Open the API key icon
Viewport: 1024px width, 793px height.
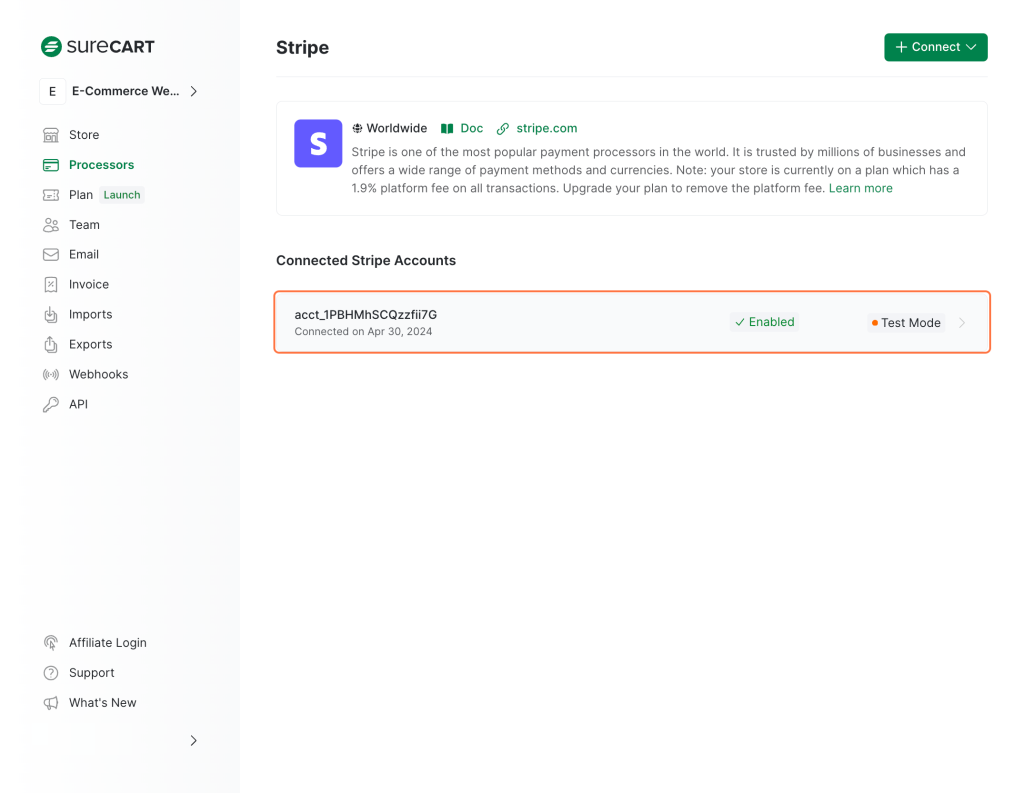(x=50, y=404)
